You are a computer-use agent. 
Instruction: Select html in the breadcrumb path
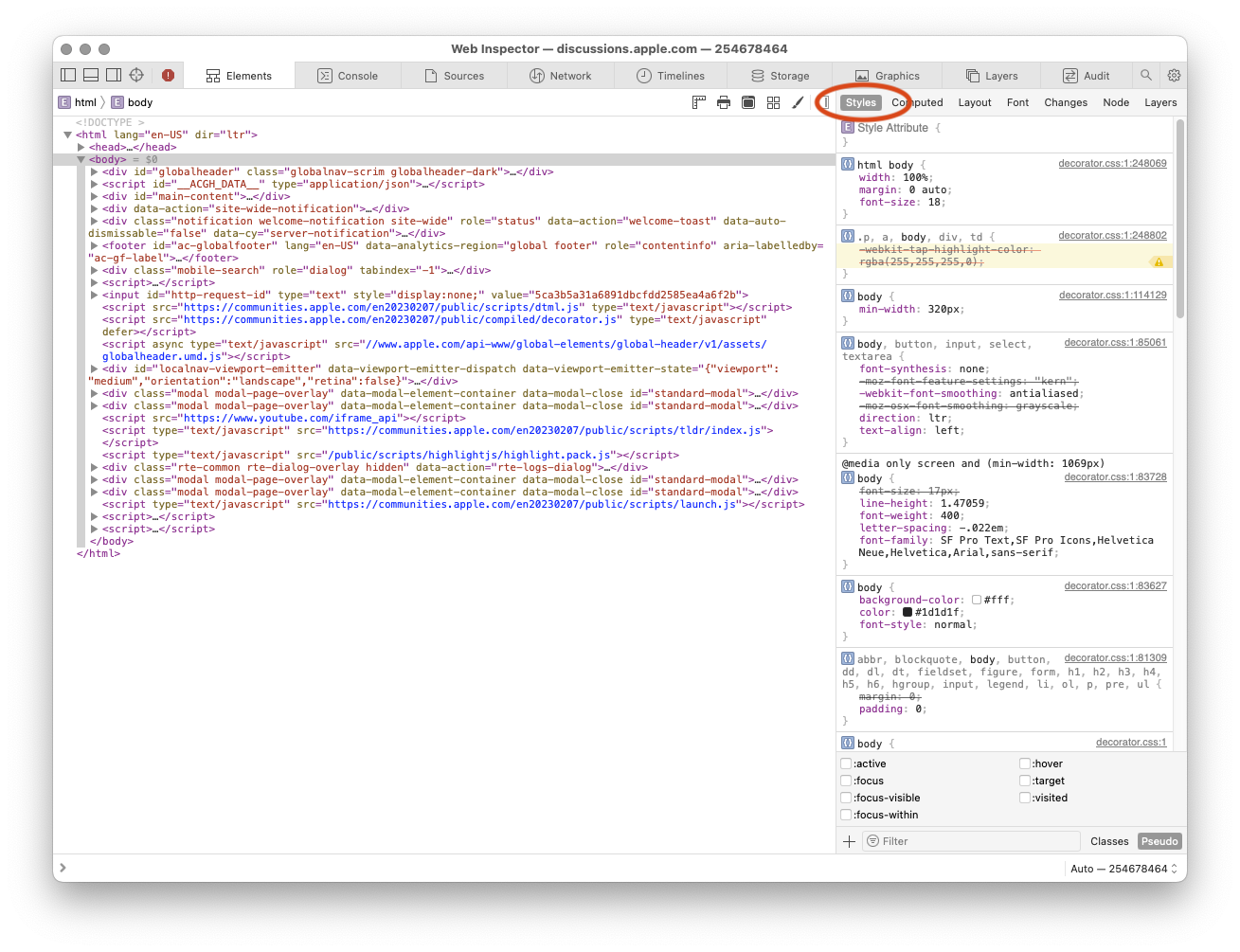pos(78,102)
